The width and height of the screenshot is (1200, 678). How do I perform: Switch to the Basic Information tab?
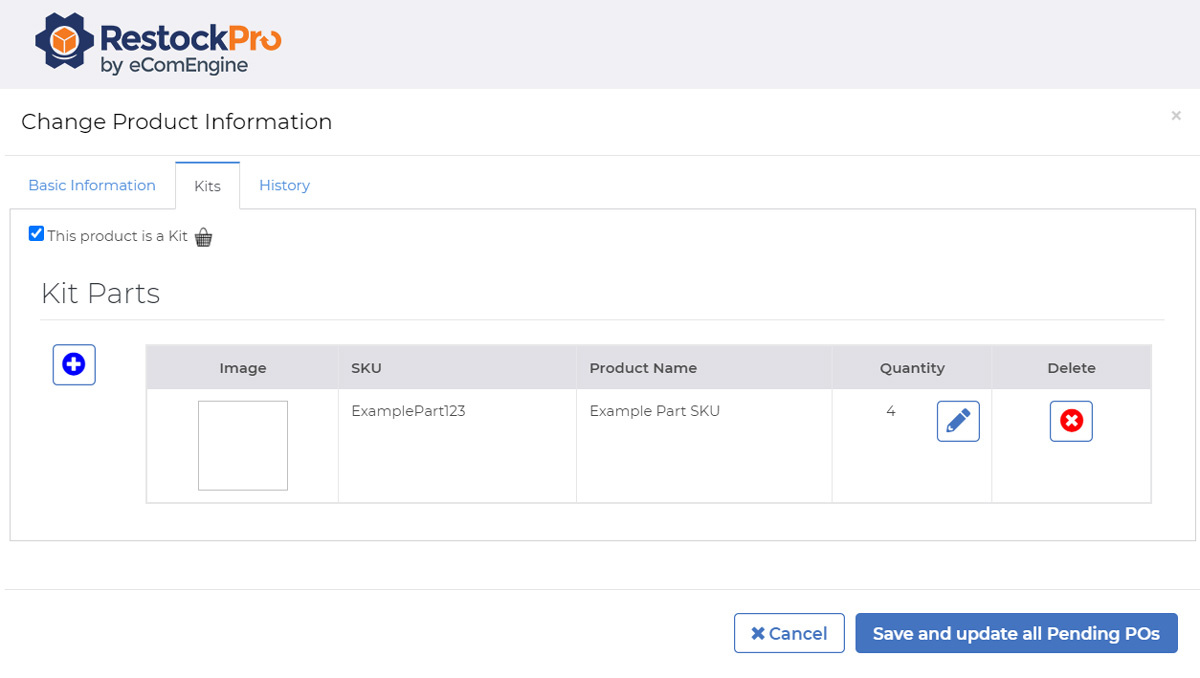click(x=92, y=185)
